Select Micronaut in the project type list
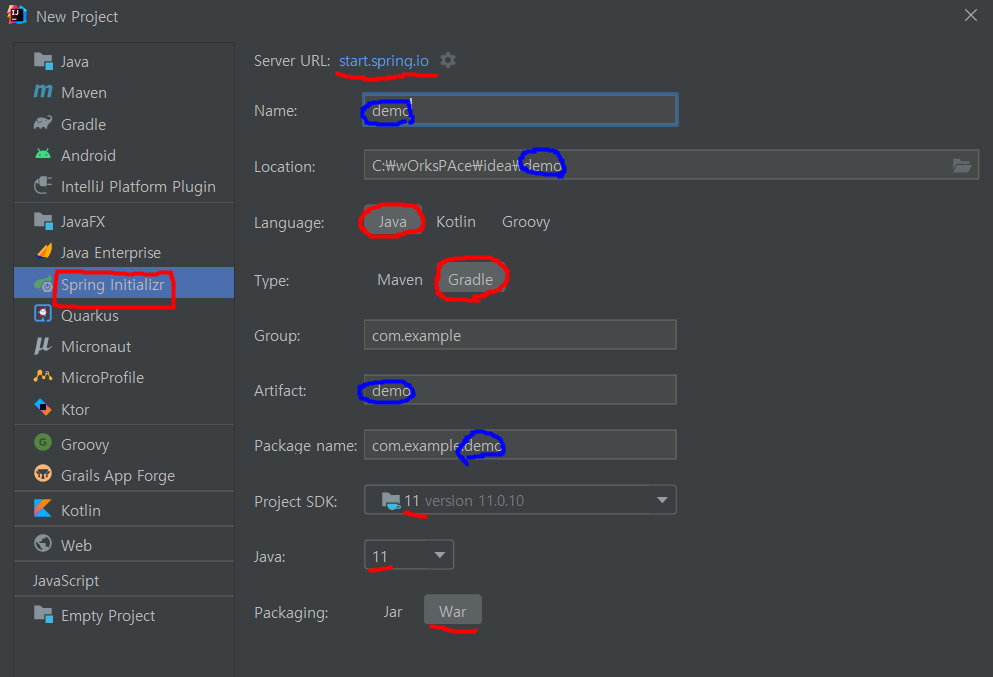Viewport: 993px width, 677px height. click(124, 346)
